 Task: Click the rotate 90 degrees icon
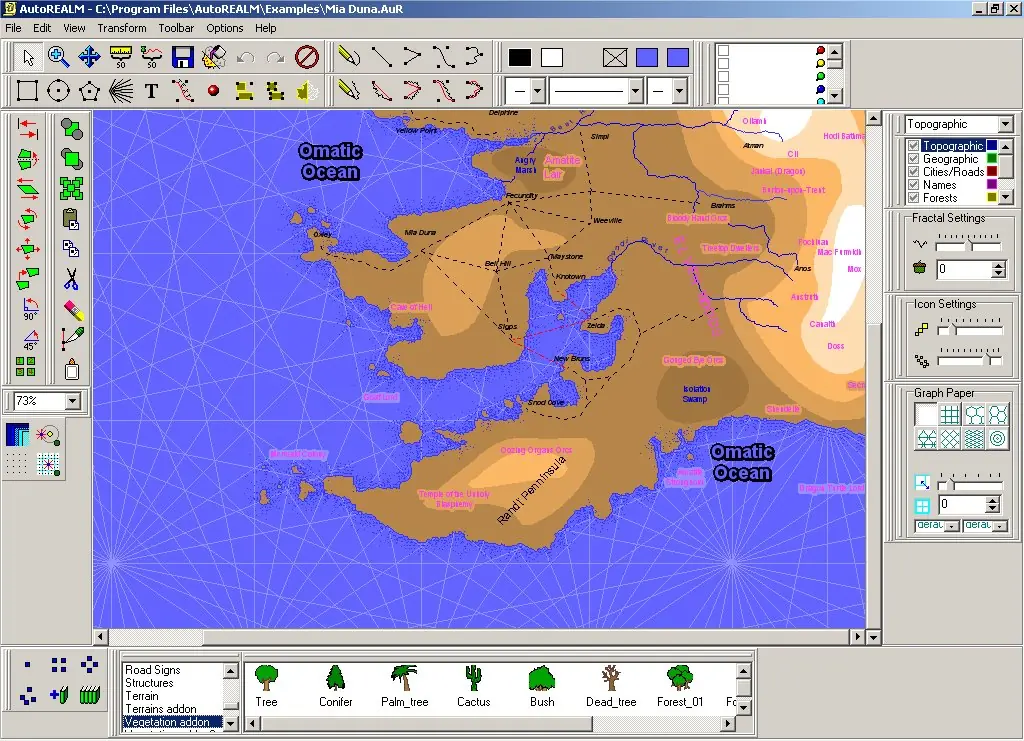click(29, 309)
